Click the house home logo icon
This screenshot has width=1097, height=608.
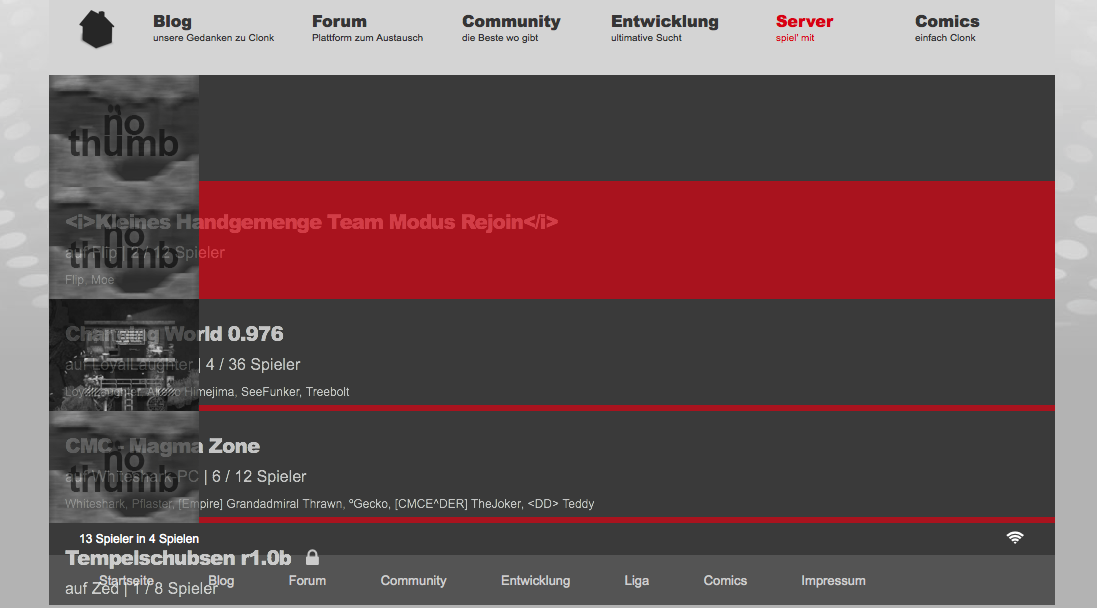[97, 29]
